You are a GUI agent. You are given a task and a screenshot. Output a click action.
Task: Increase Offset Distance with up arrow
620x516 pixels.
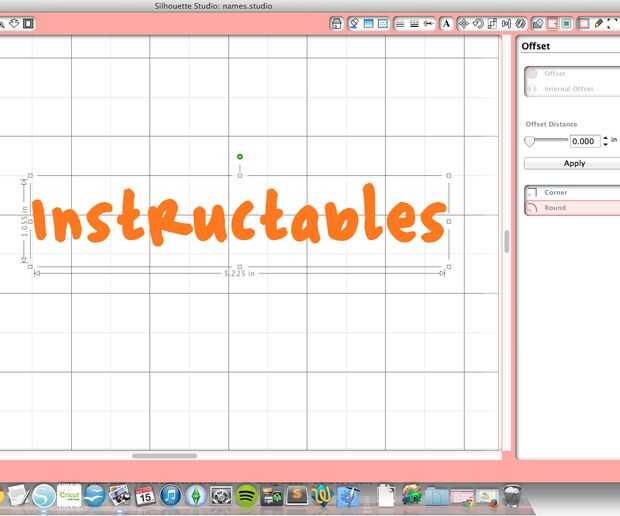[x=605, y=138]
